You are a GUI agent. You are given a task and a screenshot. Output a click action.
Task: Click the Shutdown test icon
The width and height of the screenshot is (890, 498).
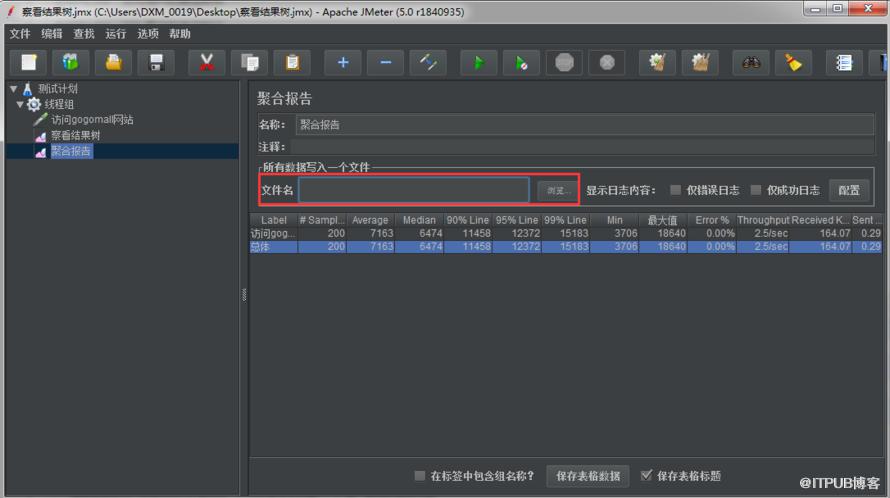click(607, 62)
